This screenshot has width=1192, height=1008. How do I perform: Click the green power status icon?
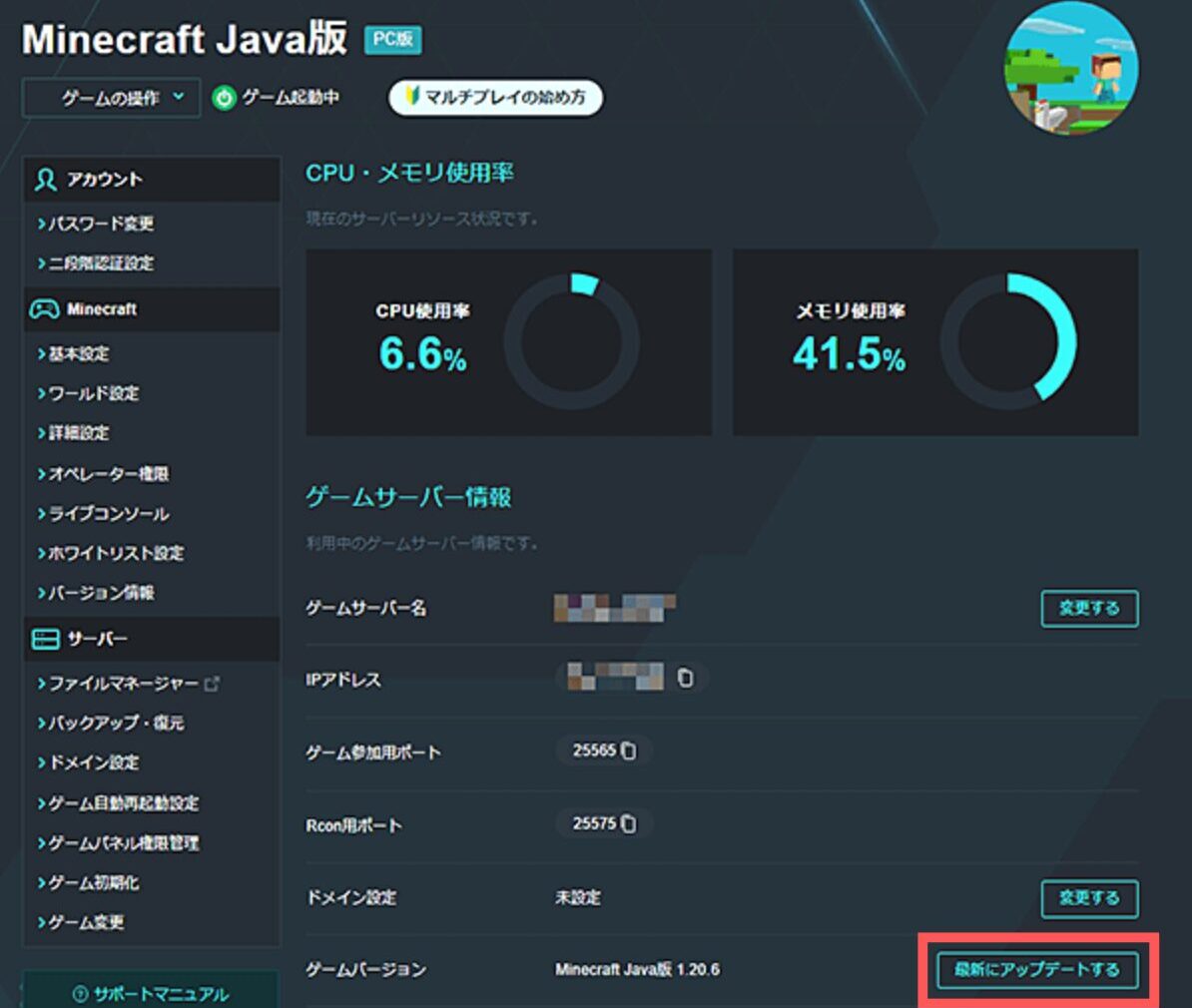[x=224, y=97]
